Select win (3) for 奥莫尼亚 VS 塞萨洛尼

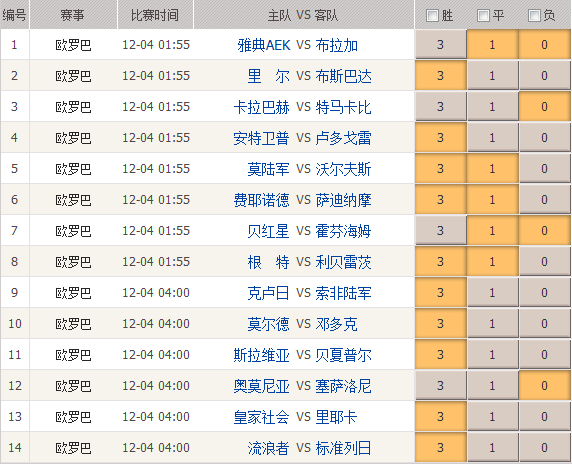click(x=441, y=386)
